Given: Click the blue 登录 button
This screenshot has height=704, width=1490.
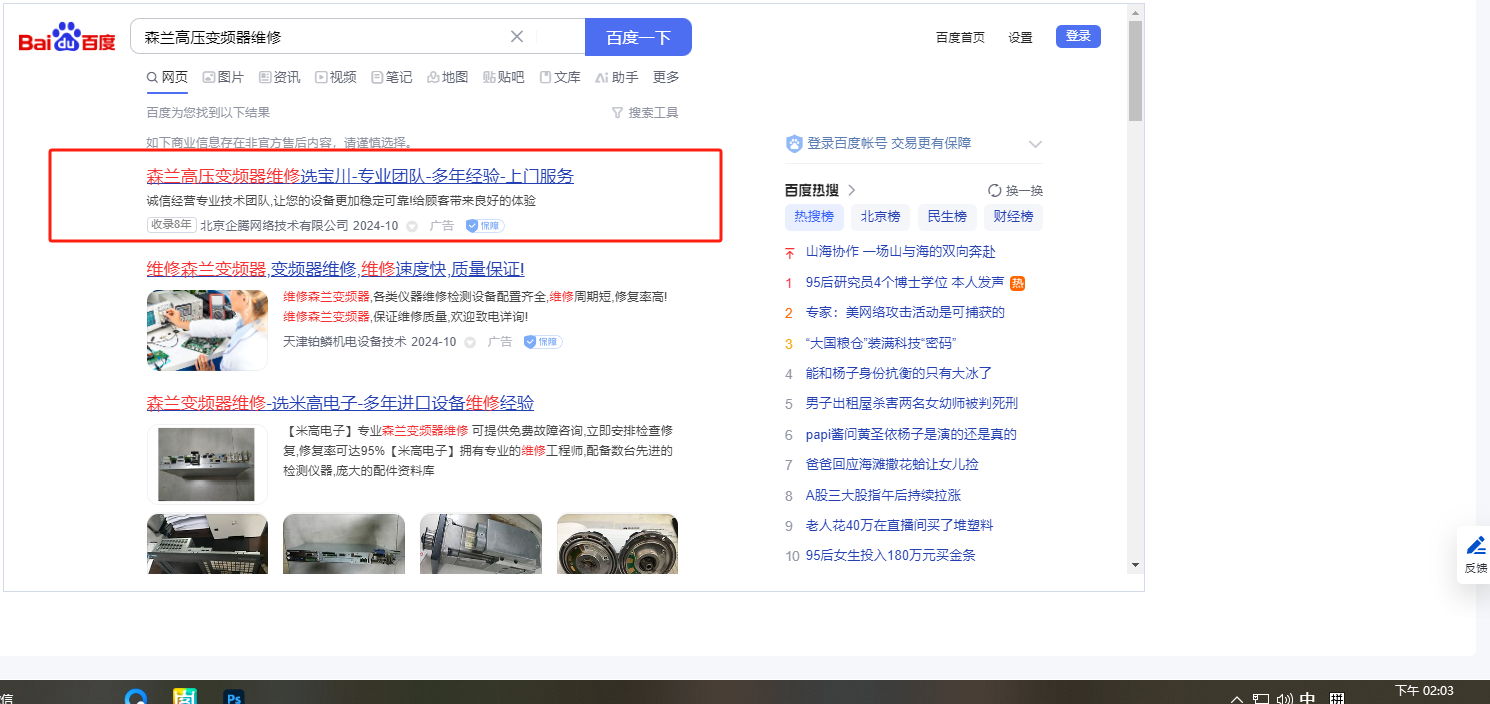Looking at the screenshot, I should (1078, 36).
